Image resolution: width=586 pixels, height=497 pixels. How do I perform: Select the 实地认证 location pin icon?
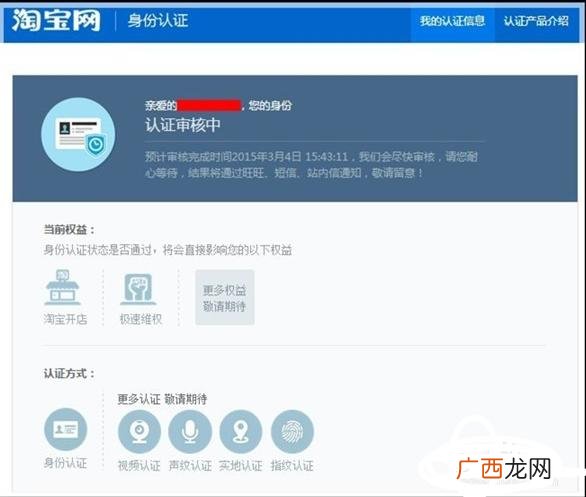tap(241, 432)
